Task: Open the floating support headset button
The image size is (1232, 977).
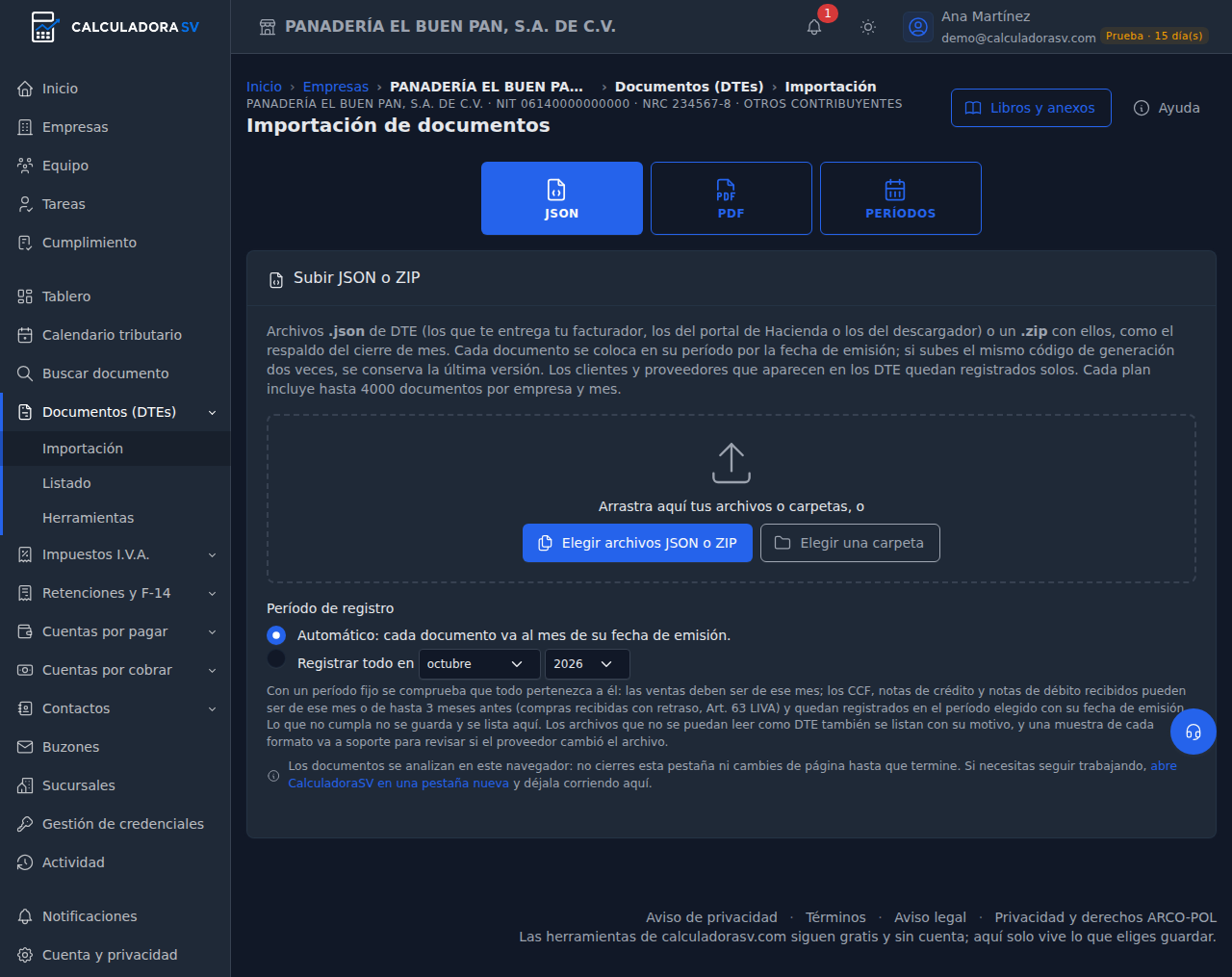Action: [x=1193, y=733]
